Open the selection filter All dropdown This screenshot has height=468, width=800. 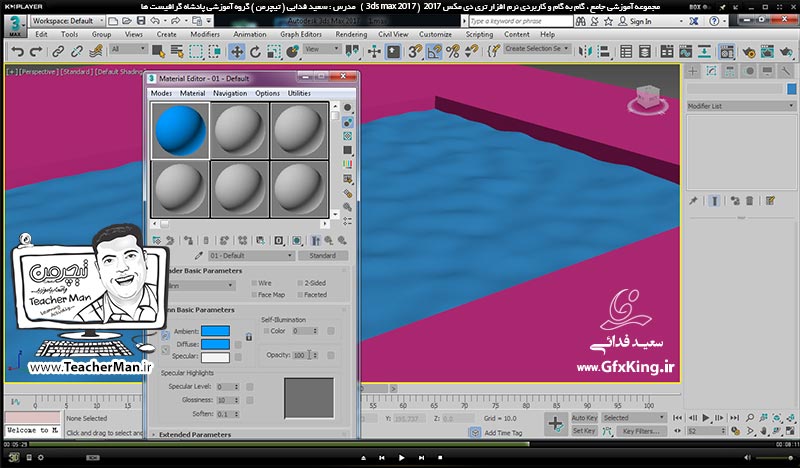point(129,49)
